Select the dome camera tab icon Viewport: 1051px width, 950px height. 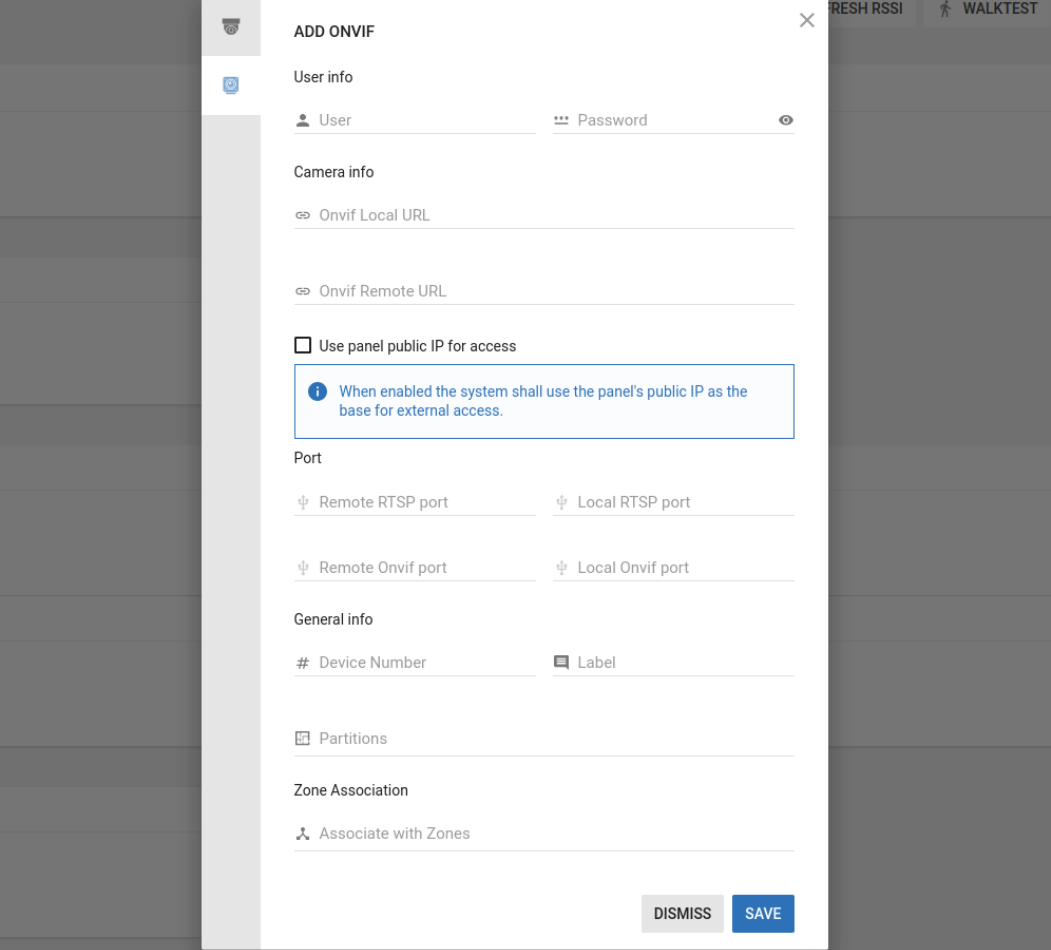tap(231, 28)
